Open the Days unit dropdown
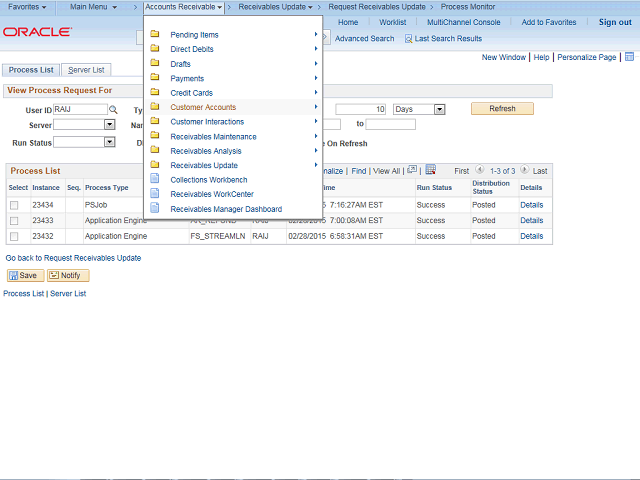Viewport: 640px width, 480px height. point(439,109)
